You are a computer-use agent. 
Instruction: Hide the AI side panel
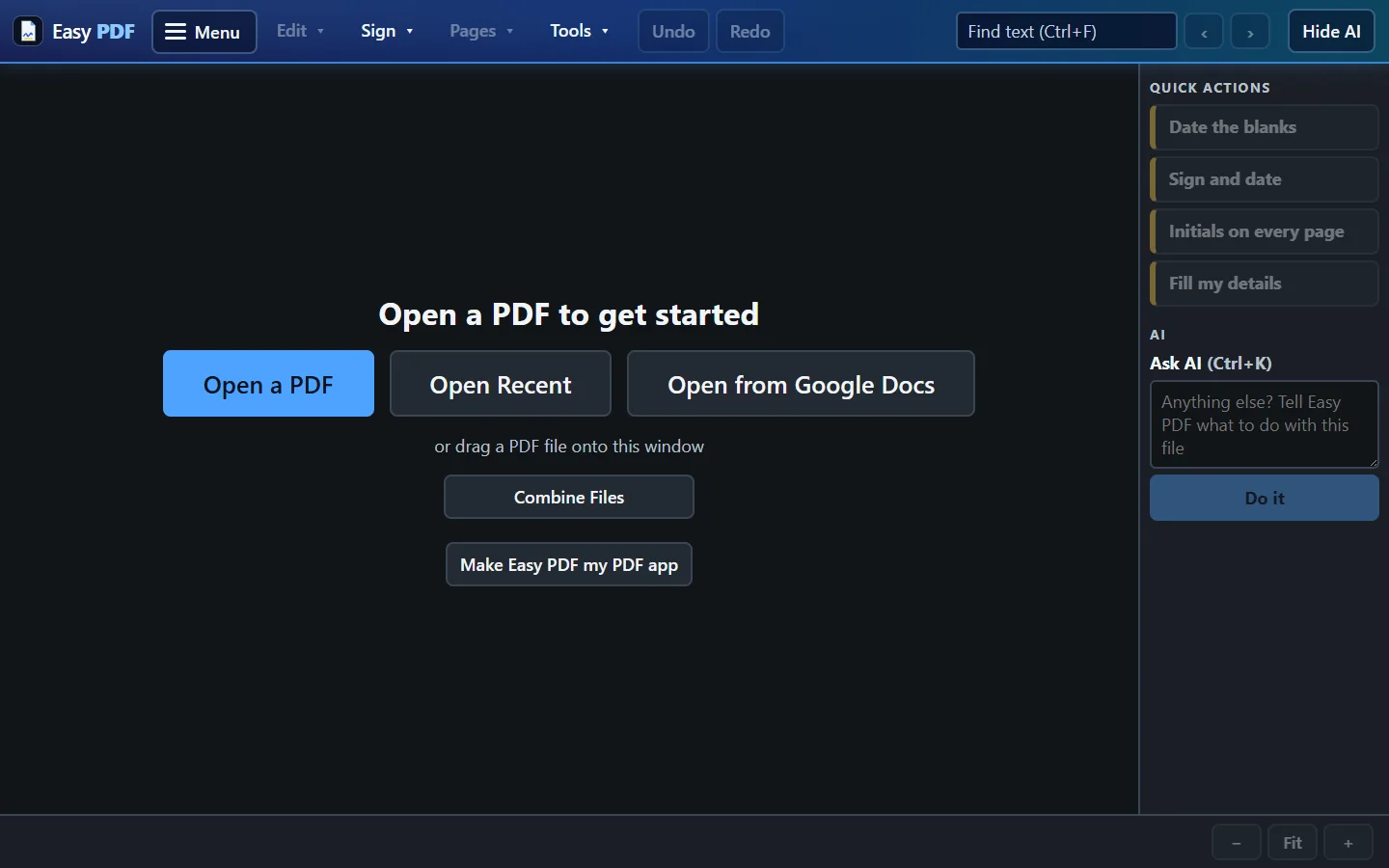pyautogui.click(x=1331, y=32)
